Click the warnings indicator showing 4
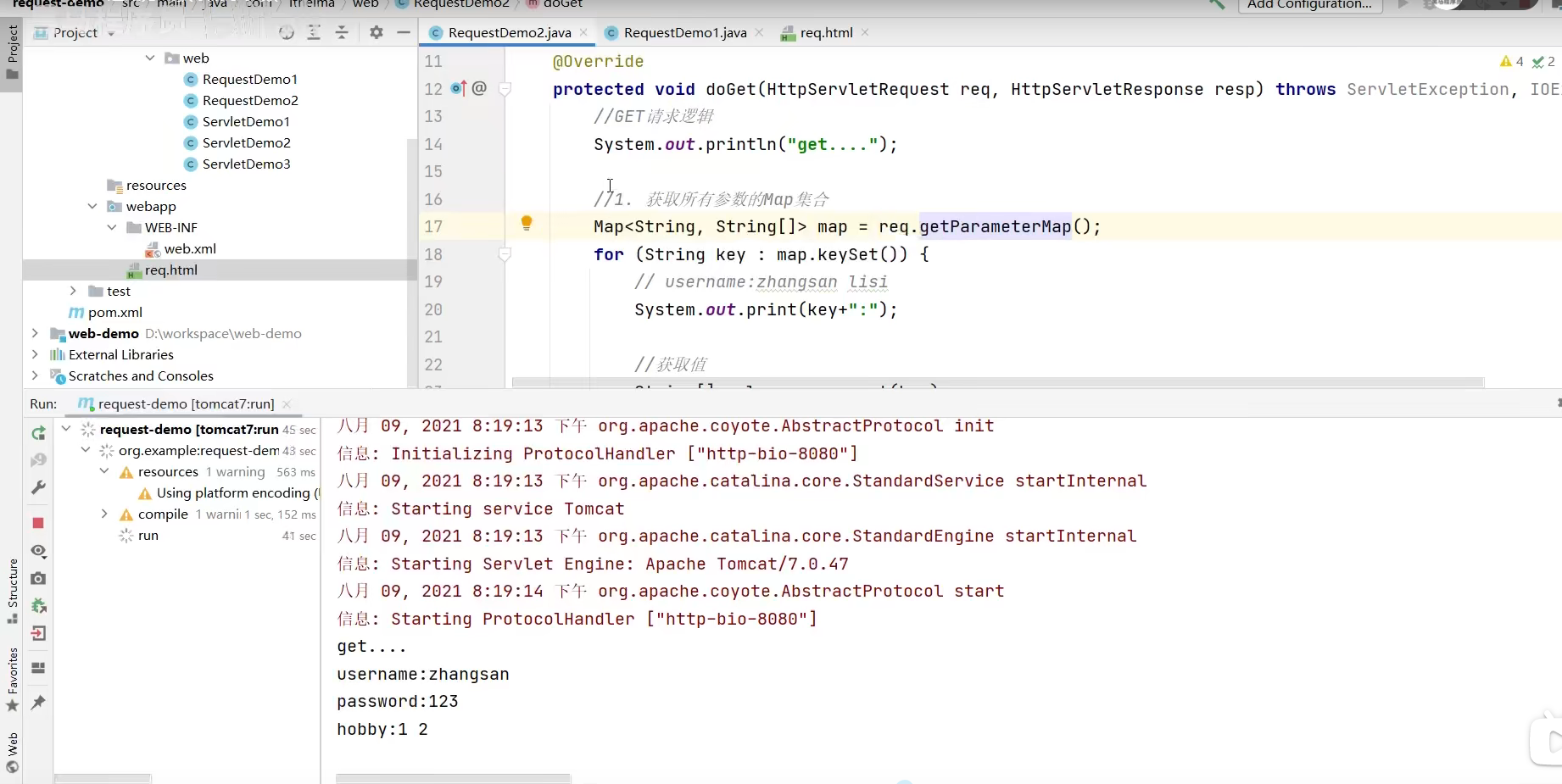The height and width of the screenshot is (784, 1562). tap(1511, 61)
